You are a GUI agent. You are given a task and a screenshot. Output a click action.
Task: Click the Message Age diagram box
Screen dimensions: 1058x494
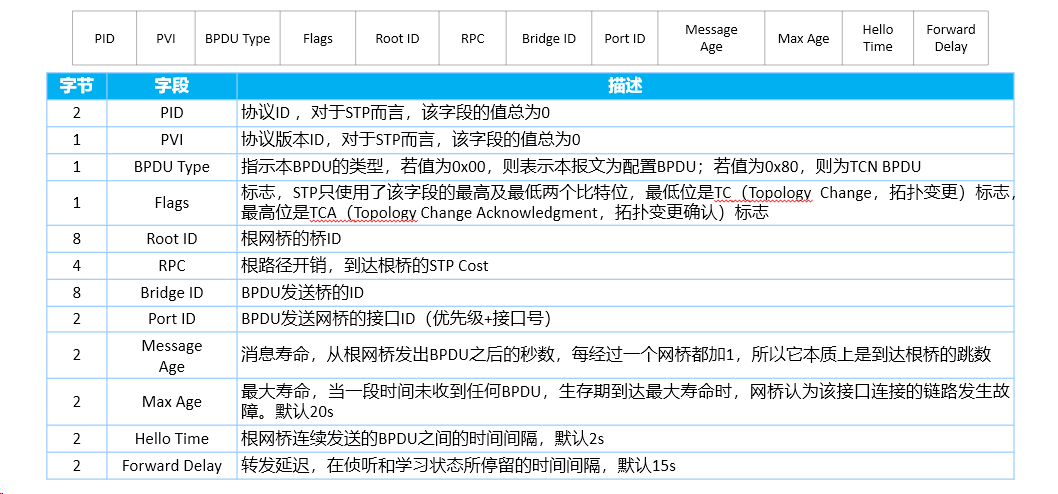[711, 38]
